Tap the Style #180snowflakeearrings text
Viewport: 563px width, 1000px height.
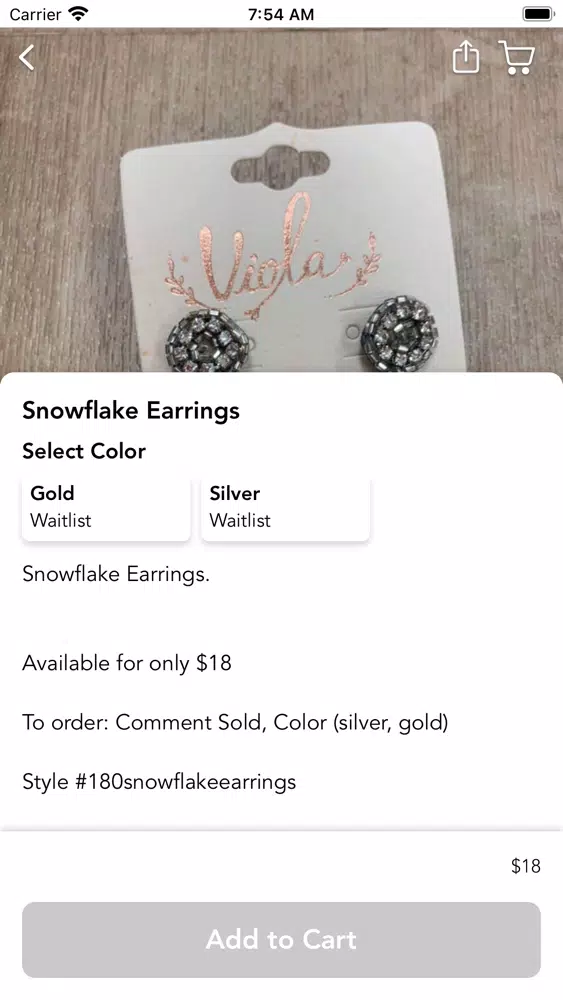pyautogui.click(x=159, y=781)
